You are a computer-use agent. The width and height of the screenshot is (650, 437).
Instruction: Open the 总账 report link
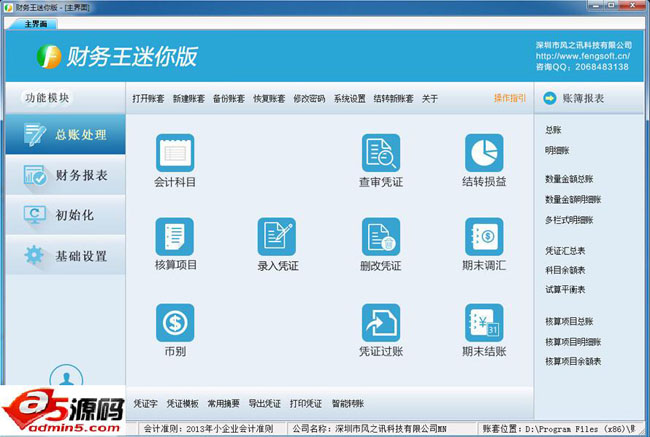point(553,130)
